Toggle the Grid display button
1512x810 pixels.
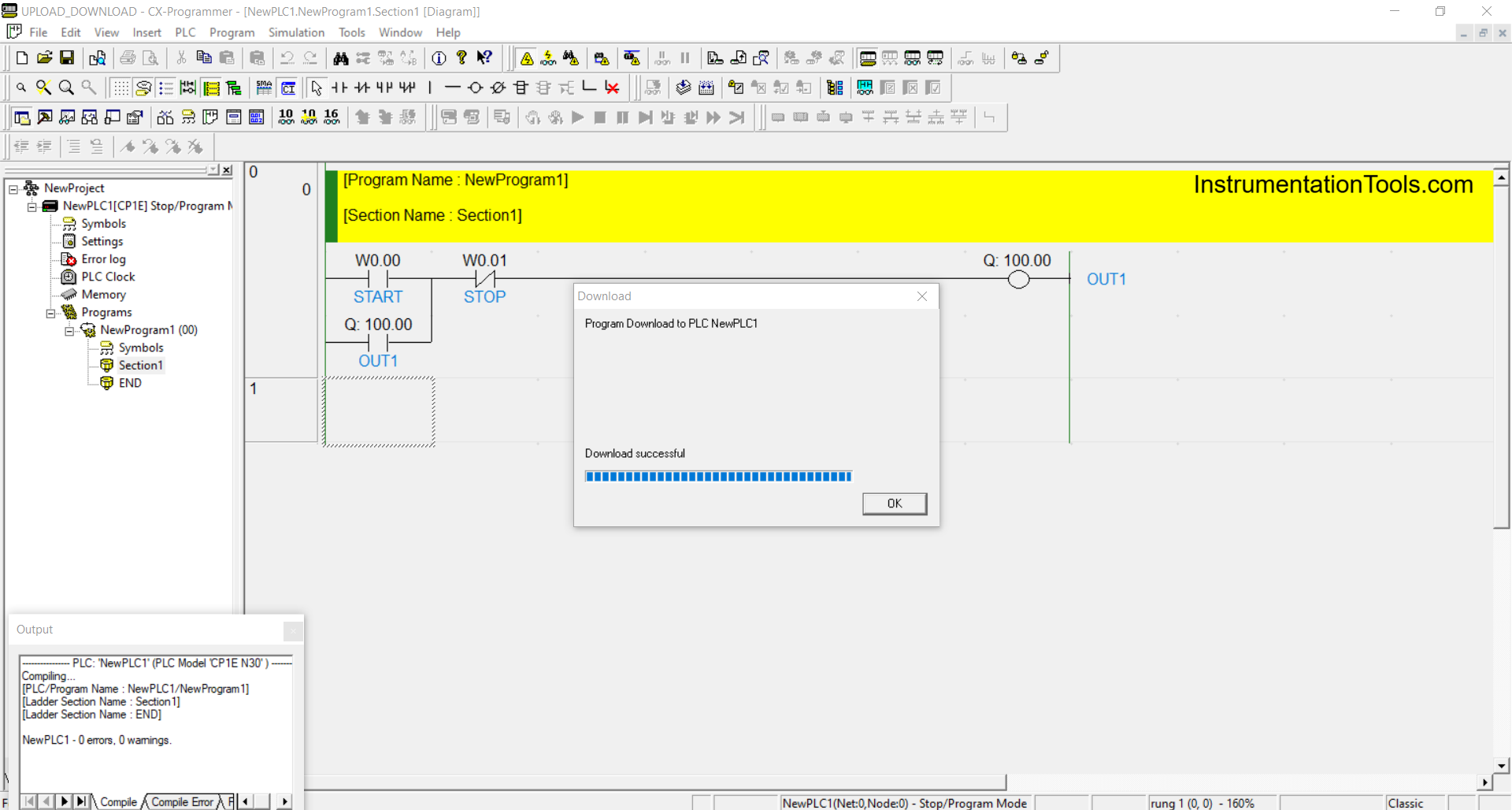pos(120,87)
